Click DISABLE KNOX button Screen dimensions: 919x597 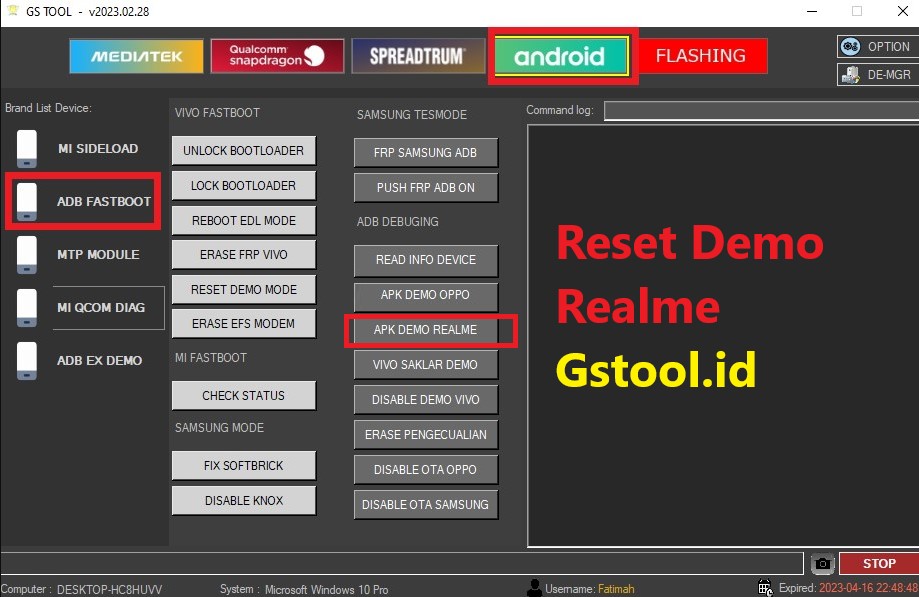pyautogui.click(x=244, y=500)
